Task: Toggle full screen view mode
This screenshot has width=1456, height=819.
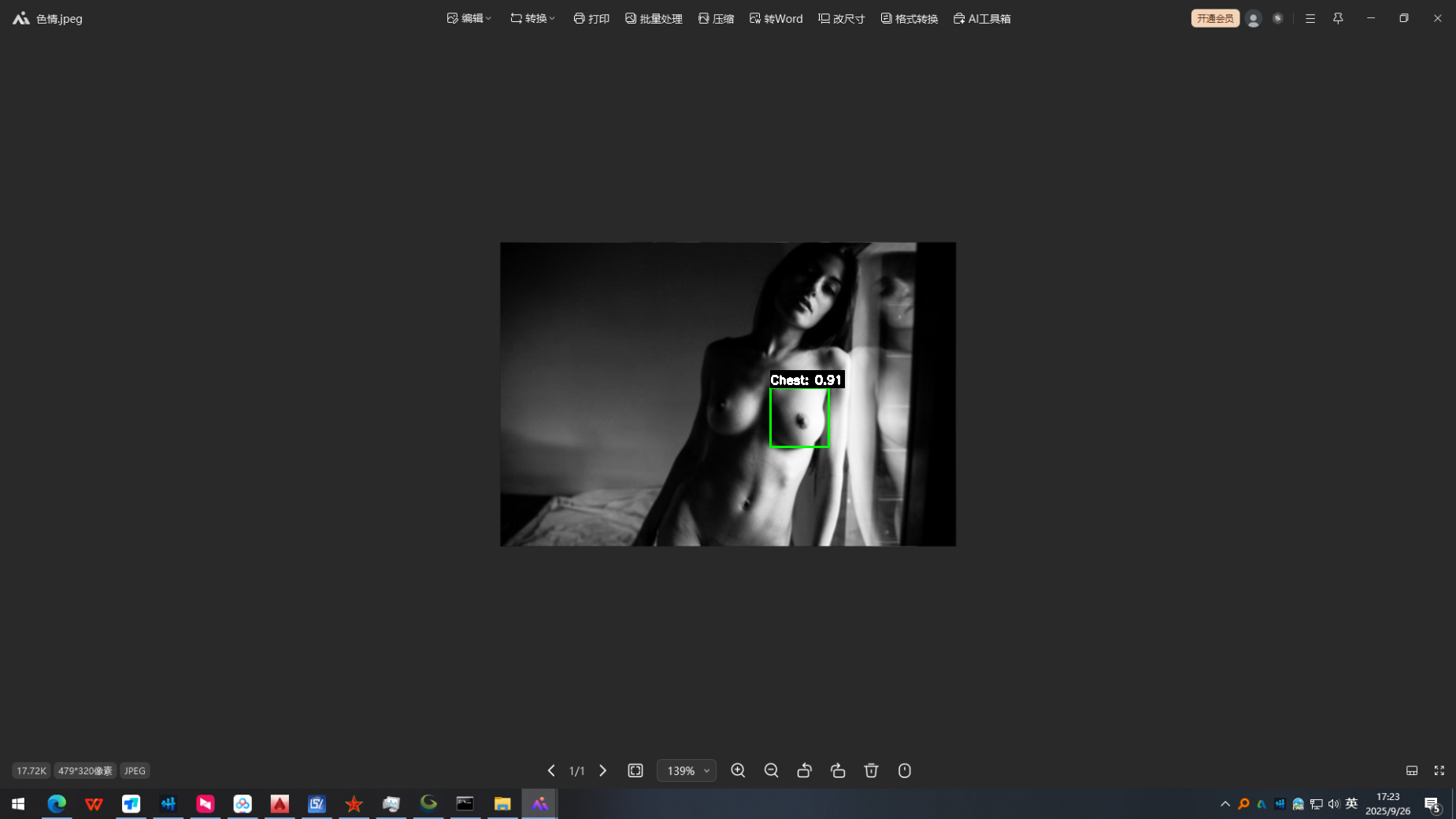Action: click(1439, 770)
